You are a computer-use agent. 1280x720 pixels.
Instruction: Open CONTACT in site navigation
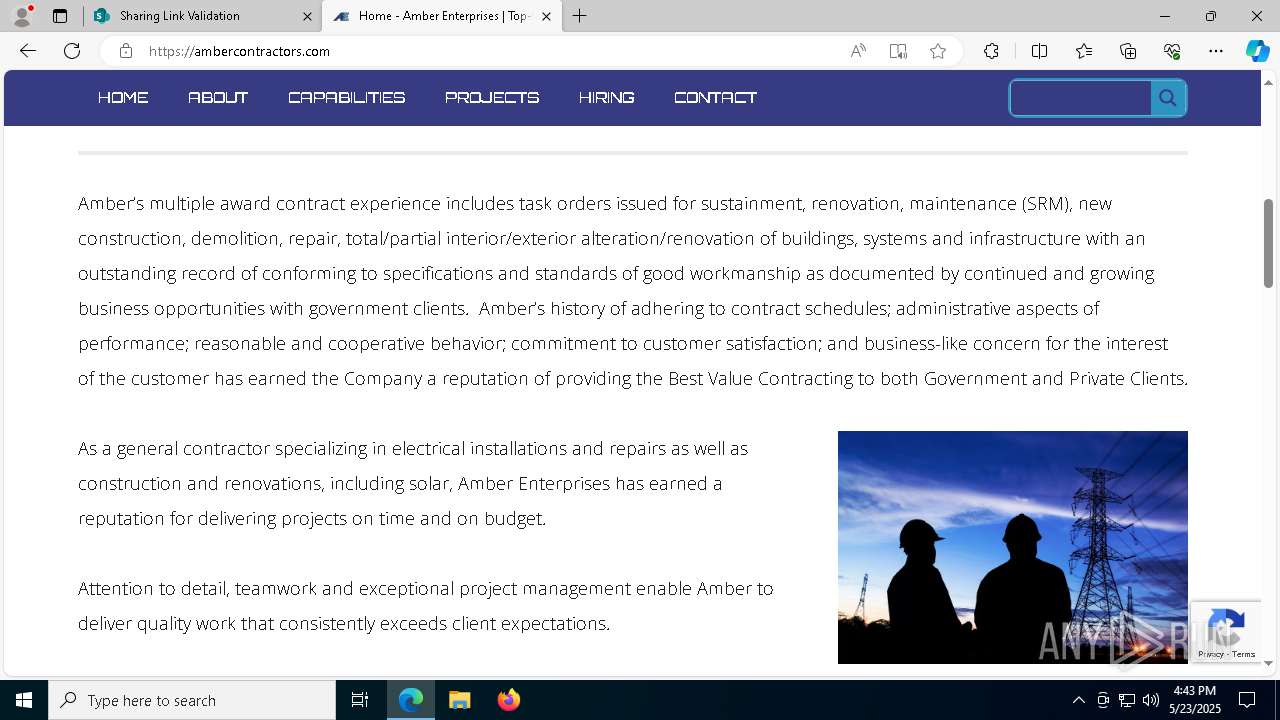point(715,97)
